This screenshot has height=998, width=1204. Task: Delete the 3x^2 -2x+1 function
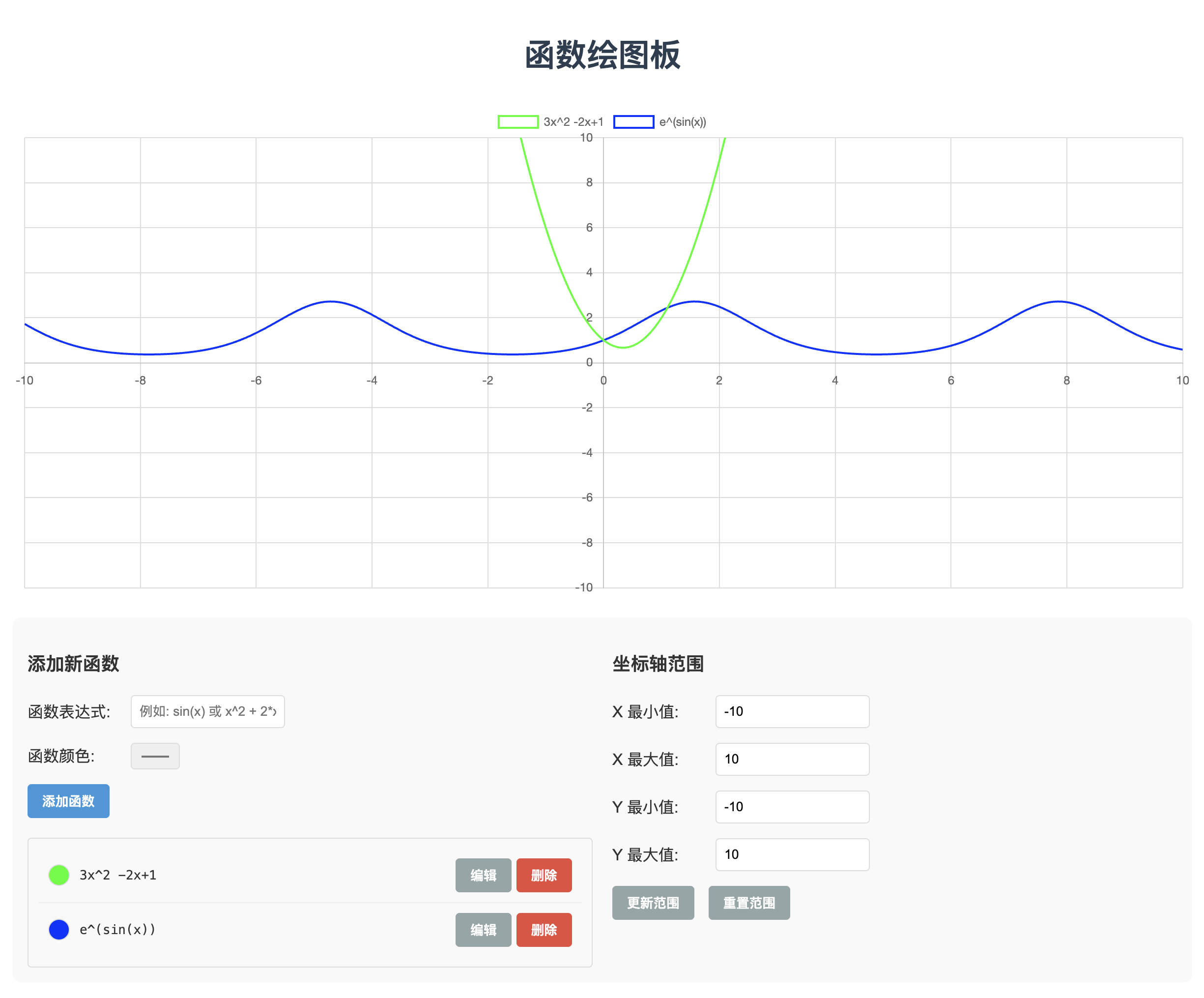tap(544, 875)
